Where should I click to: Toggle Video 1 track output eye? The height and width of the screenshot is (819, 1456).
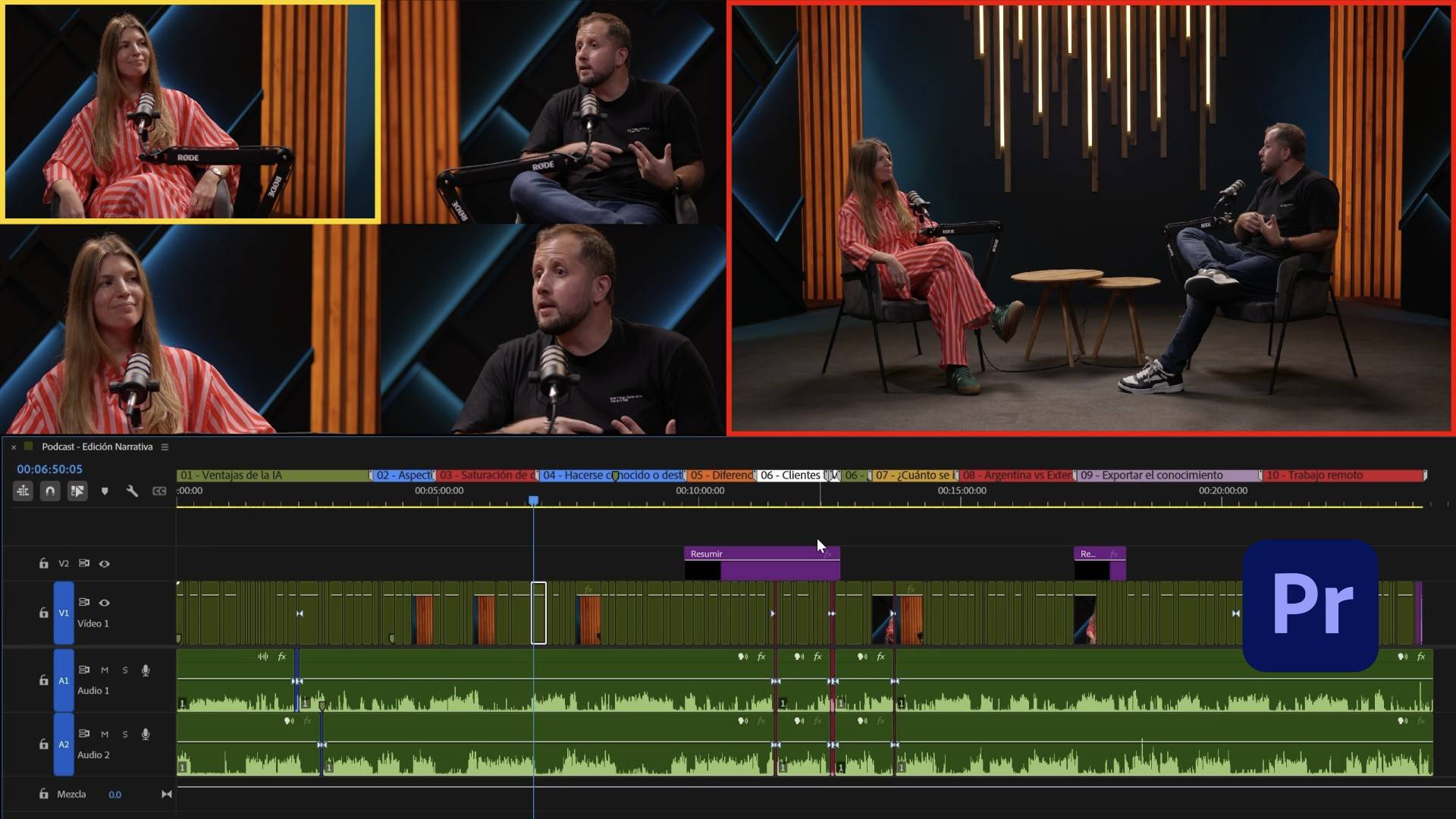(x=105, y=603)
